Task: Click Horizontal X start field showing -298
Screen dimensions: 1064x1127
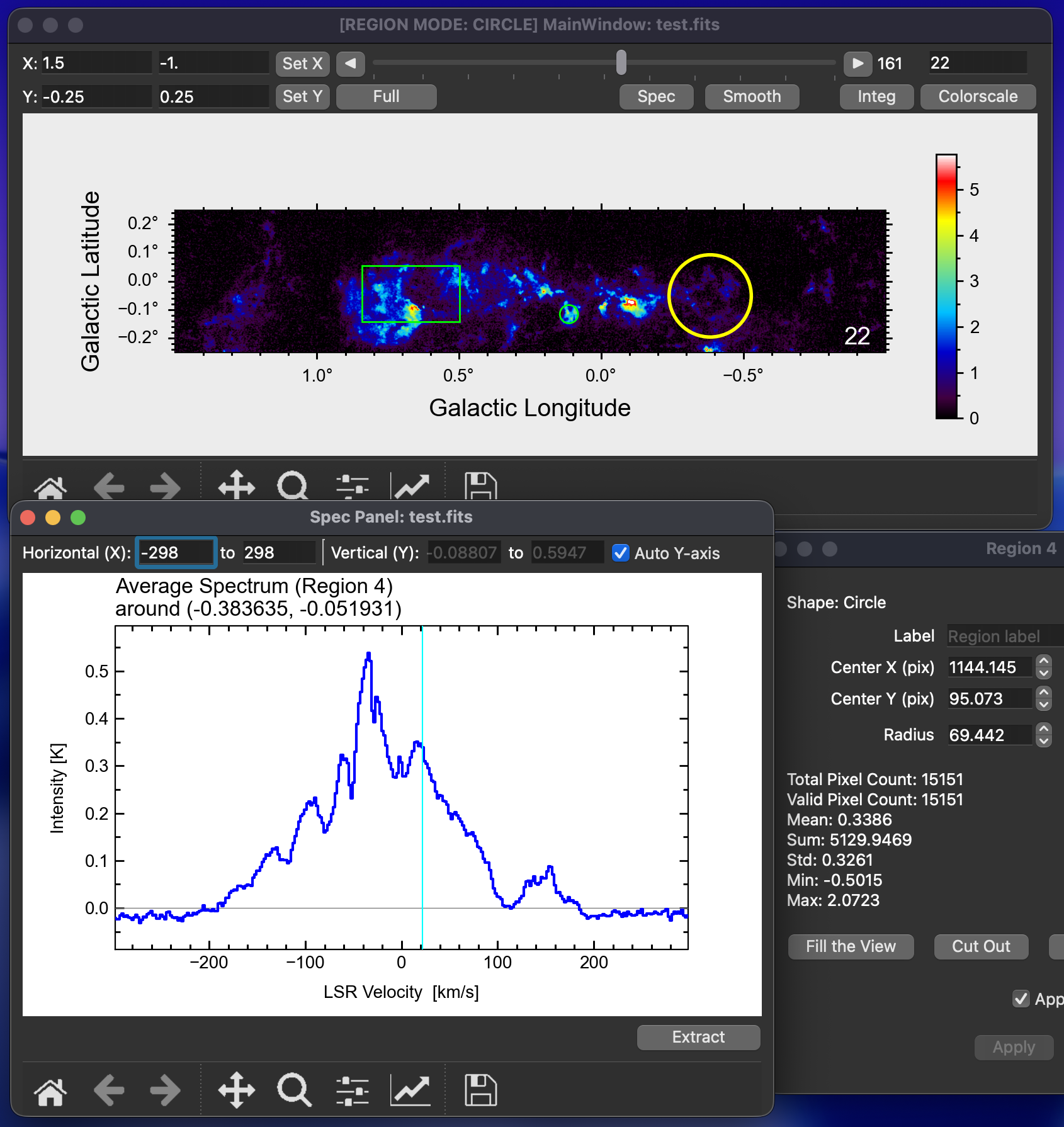Action: tap(176, 553)
